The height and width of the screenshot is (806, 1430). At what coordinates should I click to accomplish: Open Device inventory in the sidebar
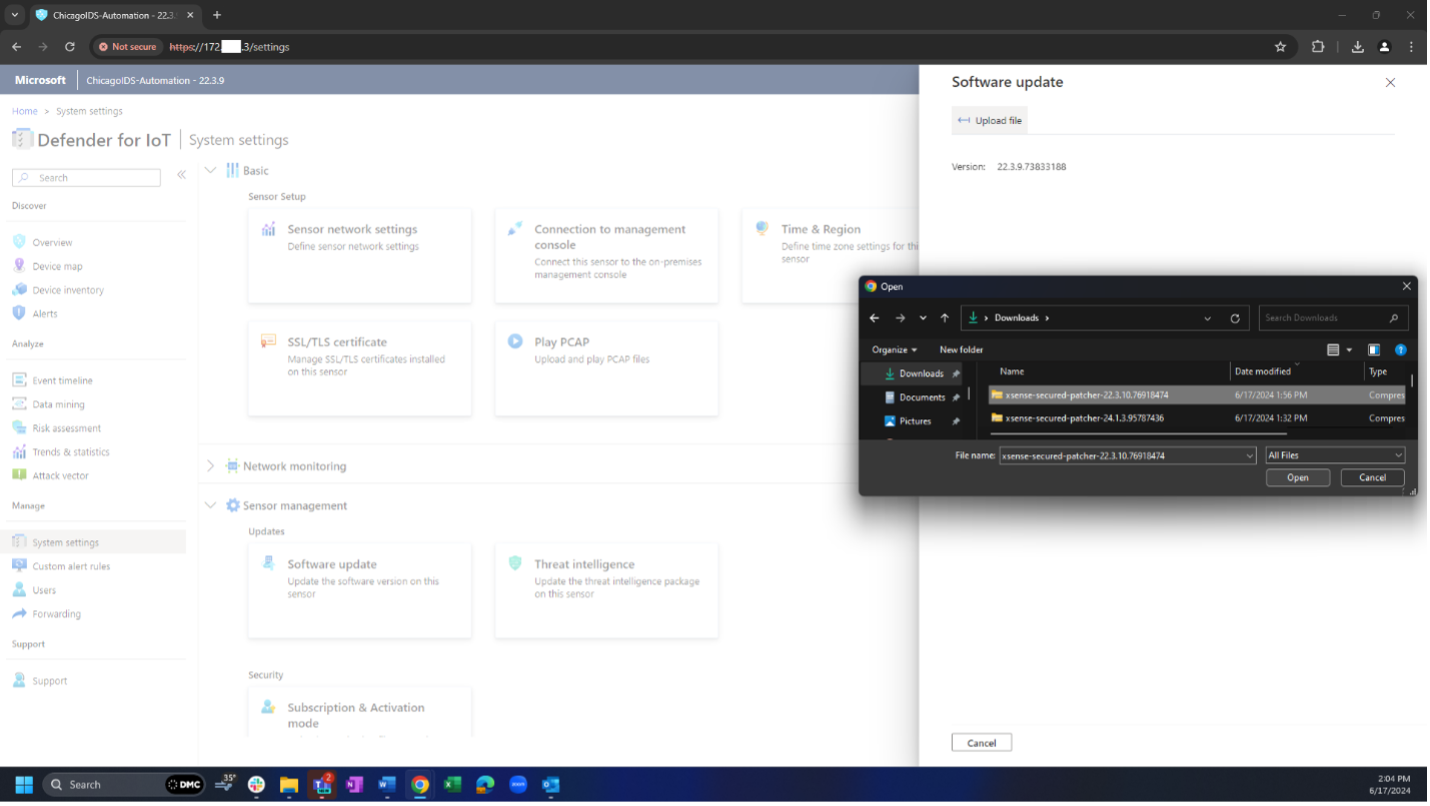(x=68, y=291)
